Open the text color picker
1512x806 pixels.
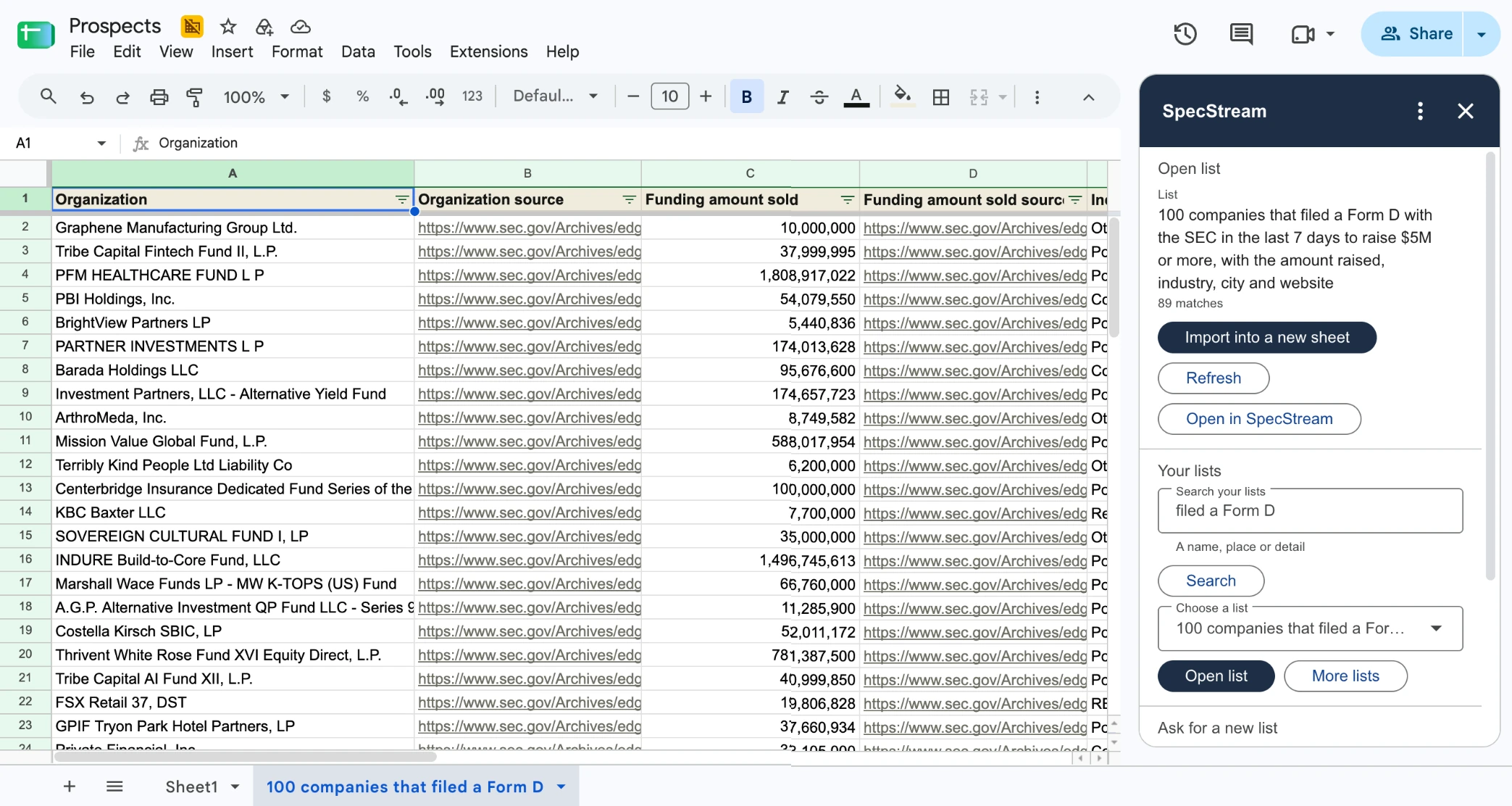pos(856,96)
